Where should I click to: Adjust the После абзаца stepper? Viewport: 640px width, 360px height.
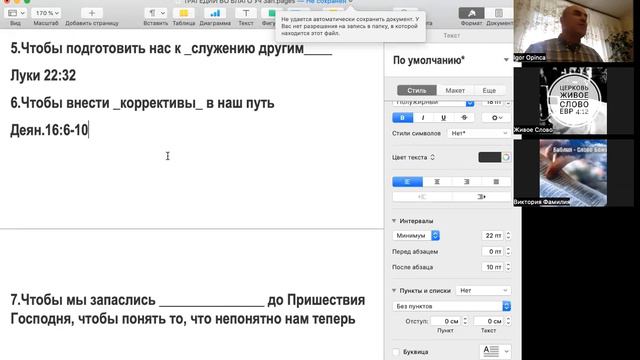(x=508, y=267)
